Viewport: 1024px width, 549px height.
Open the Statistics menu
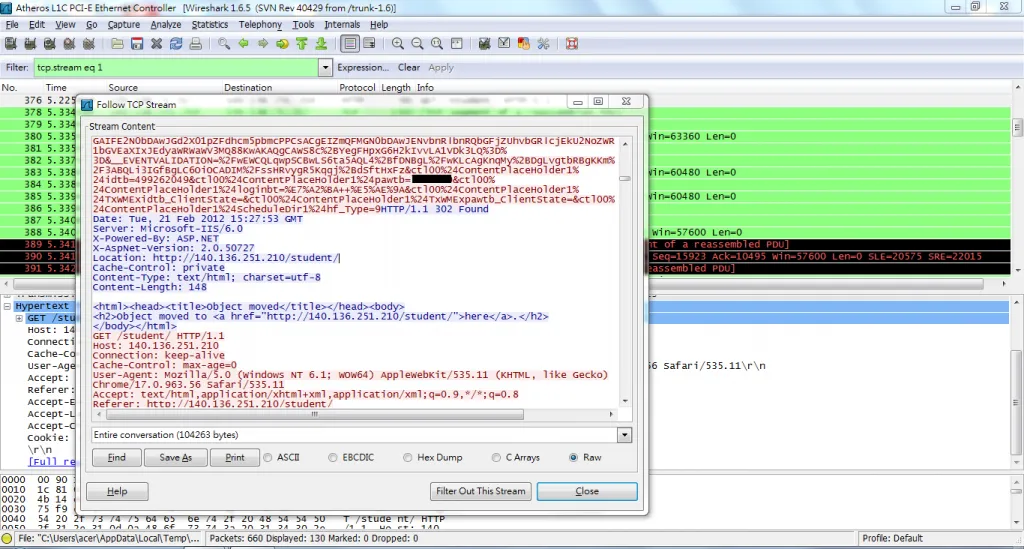tap(210, 24)
